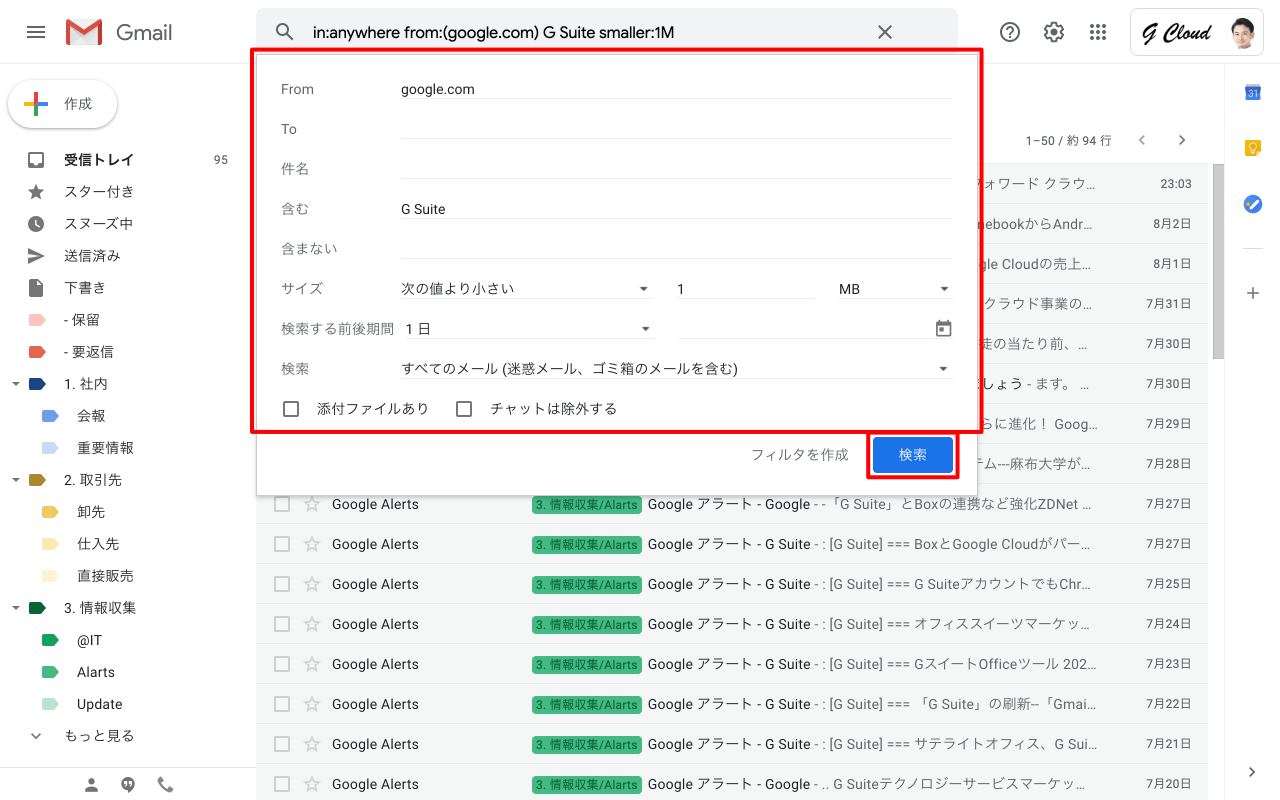Open the calendar date picker icon
Screen dimensions: 1280x800
[x=943, y=328]
